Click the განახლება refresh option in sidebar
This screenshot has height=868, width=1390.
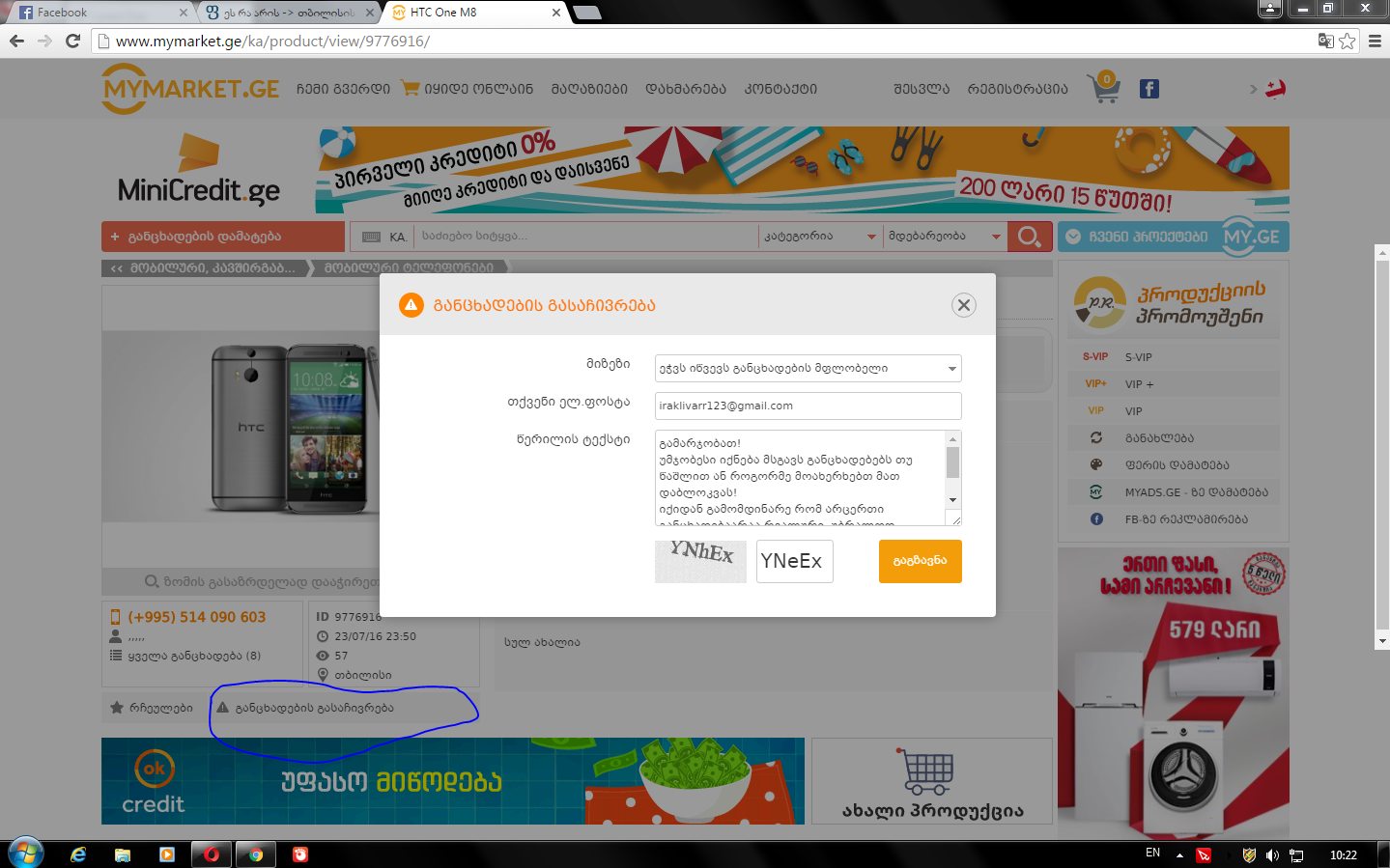click(1174, 438)
